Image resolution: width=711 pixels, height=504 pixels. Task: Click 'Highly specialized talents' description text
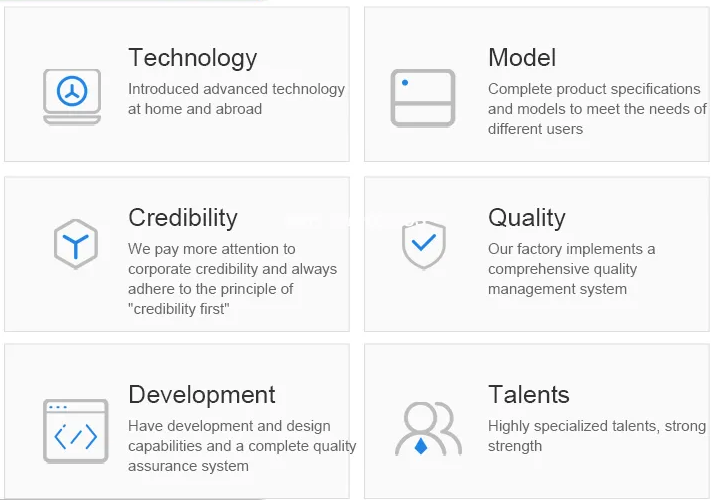[x=597, y=426]
